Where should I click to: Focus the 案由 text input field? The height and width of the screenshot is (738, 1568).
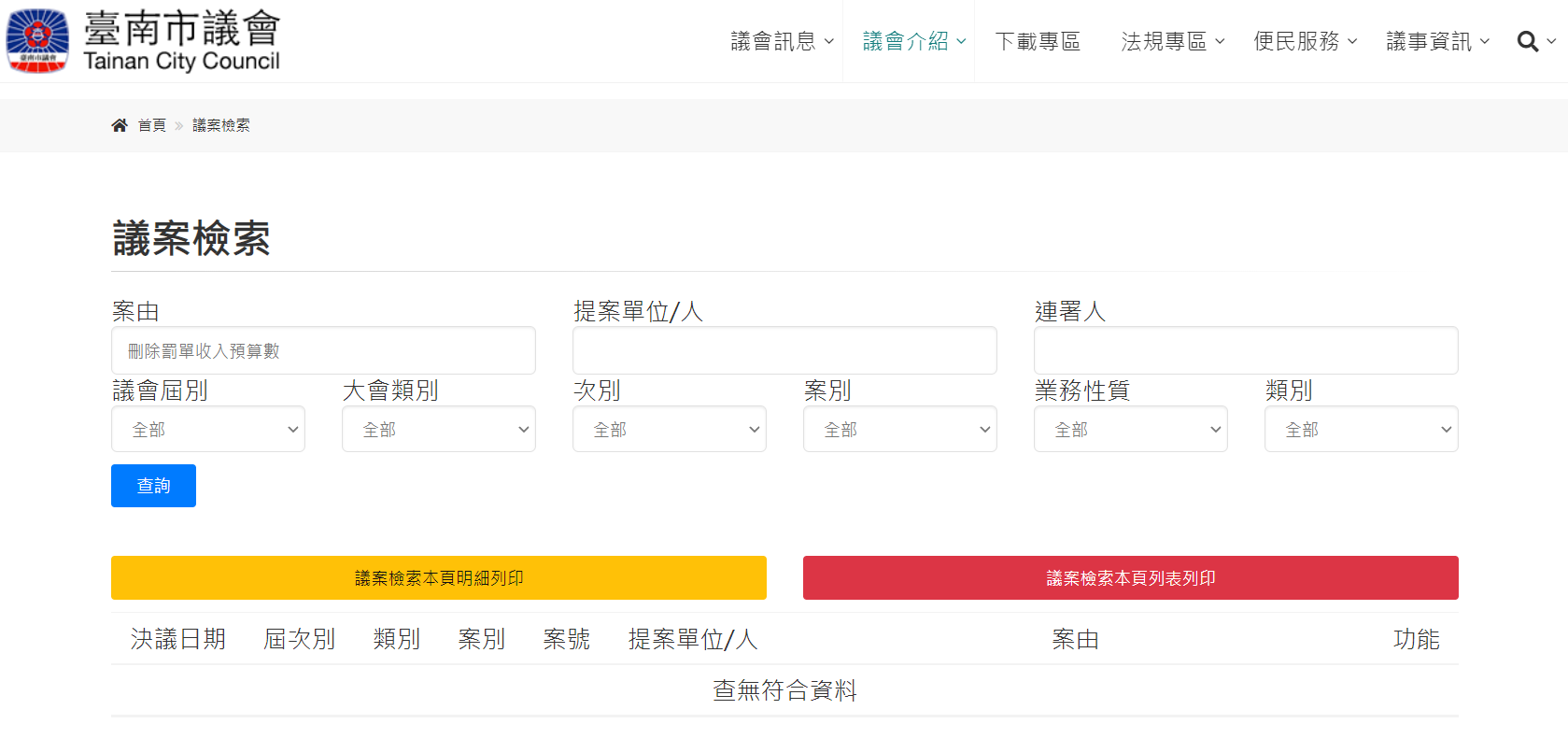click(x=323, y=351)
